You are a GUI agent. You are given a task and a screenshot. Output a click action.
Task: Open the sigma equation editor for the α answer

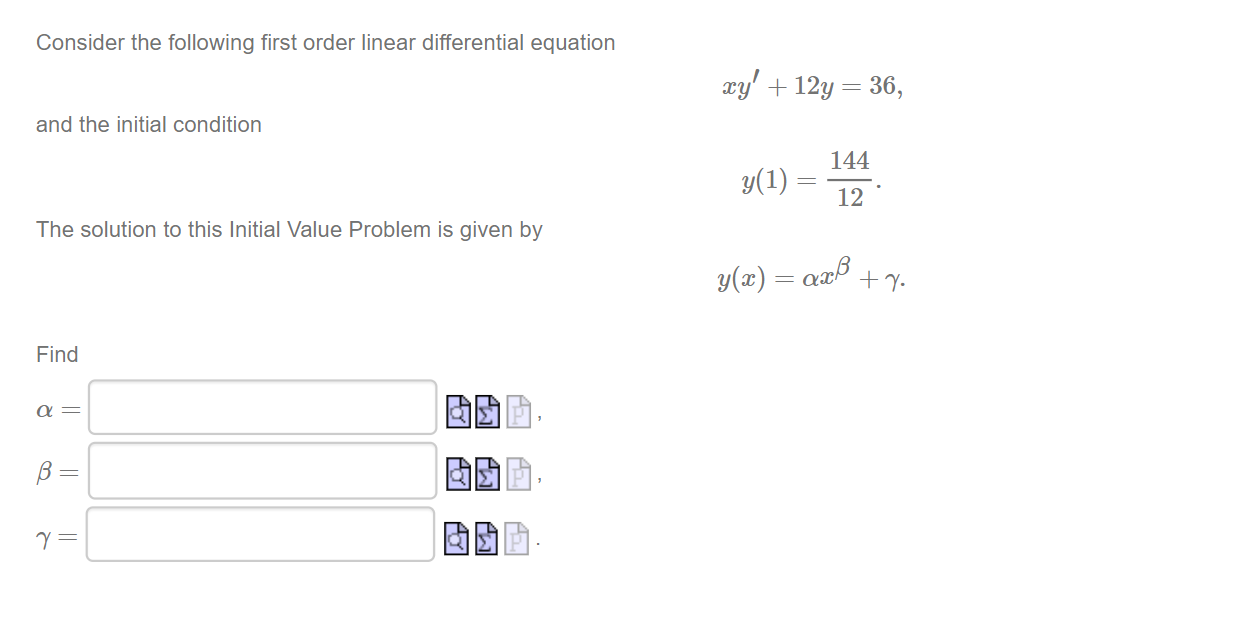click(x=486, y=410)
